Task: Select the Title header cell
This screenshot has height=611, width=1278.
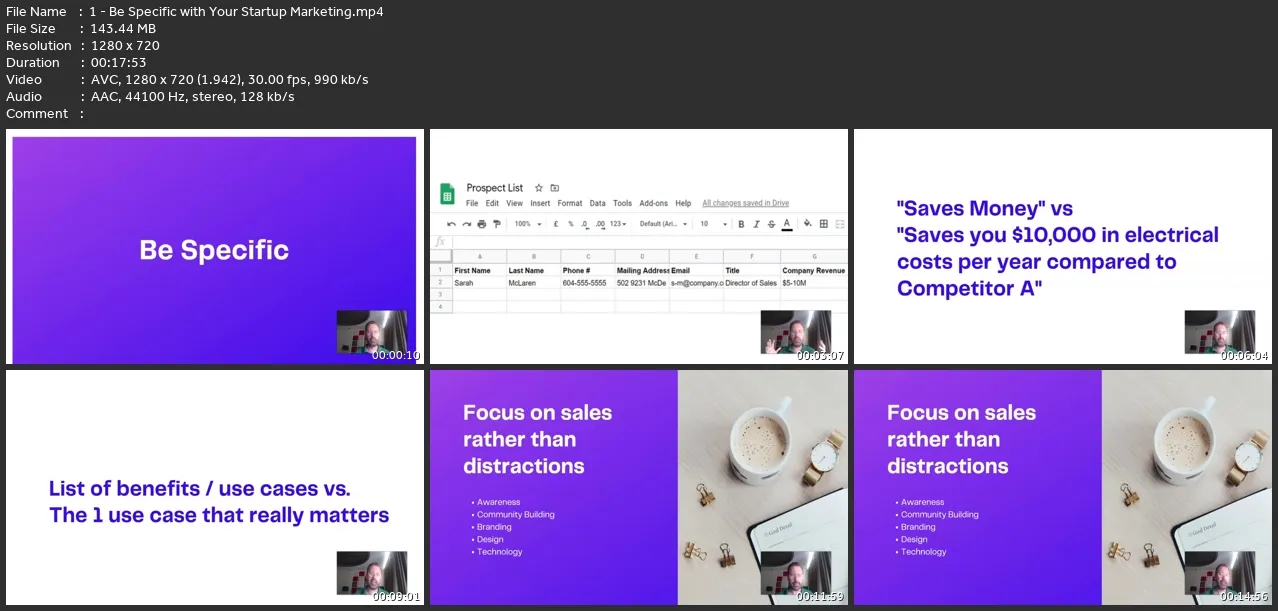Action: 751,270
